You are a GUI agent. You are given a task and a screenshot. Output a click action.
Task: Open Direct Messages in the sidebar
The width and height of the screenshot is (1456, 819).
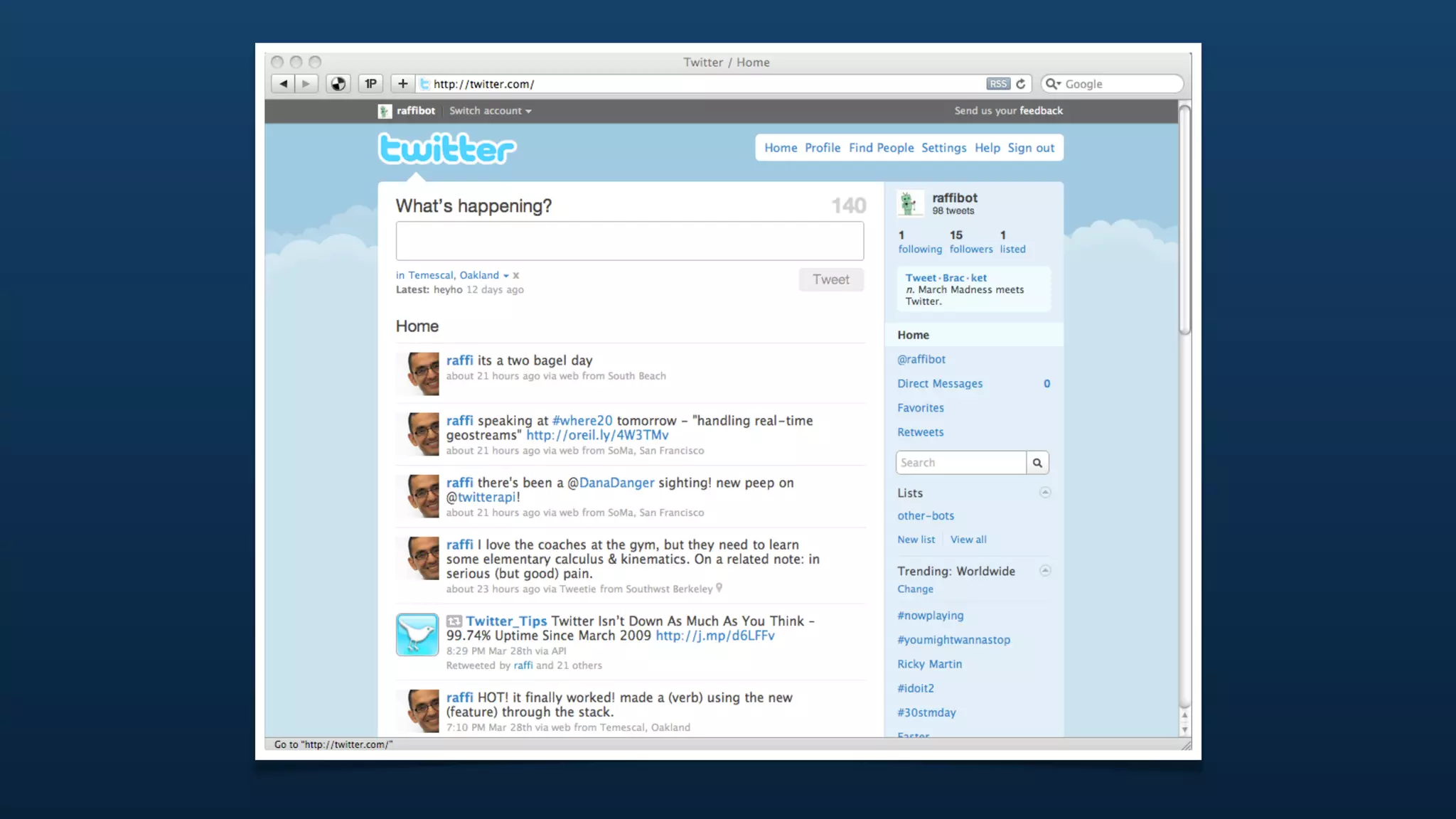pos(939,384)
